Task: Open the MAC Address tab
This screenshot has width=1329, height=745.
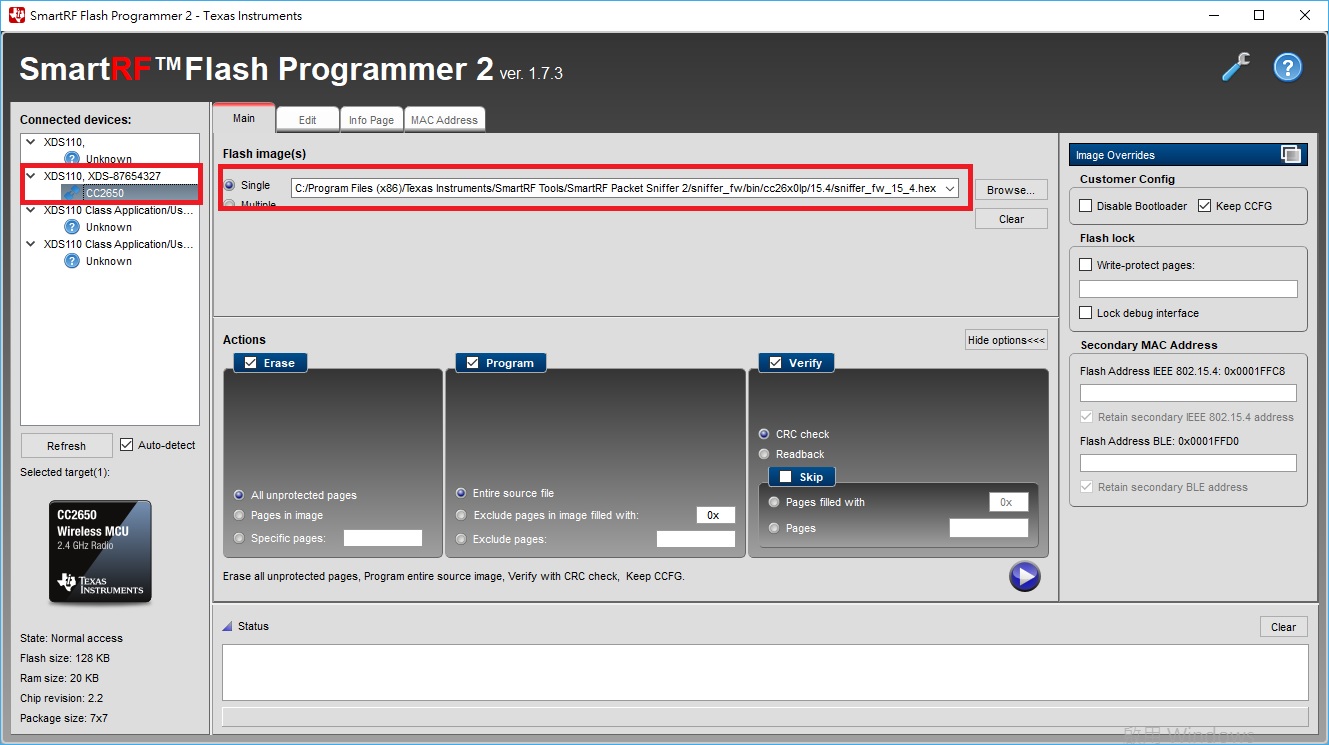Action: [x=444, y=119]
